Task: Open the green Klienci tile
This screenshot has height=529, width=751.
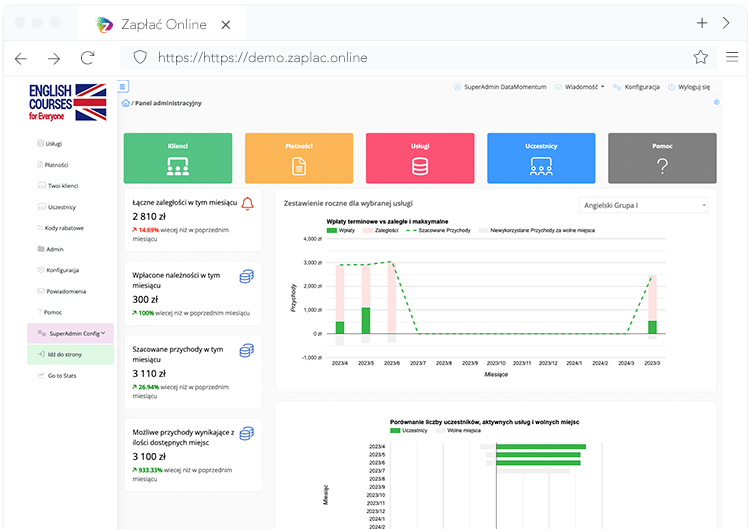Action: point(178,158)
